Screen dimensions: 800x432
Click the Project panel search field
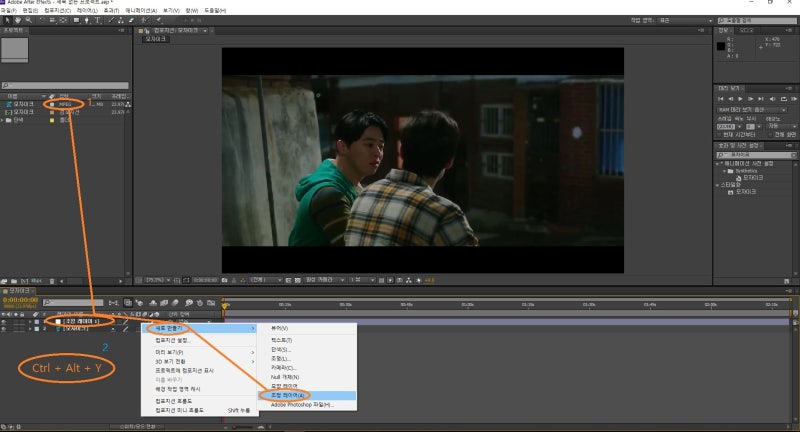65,86
